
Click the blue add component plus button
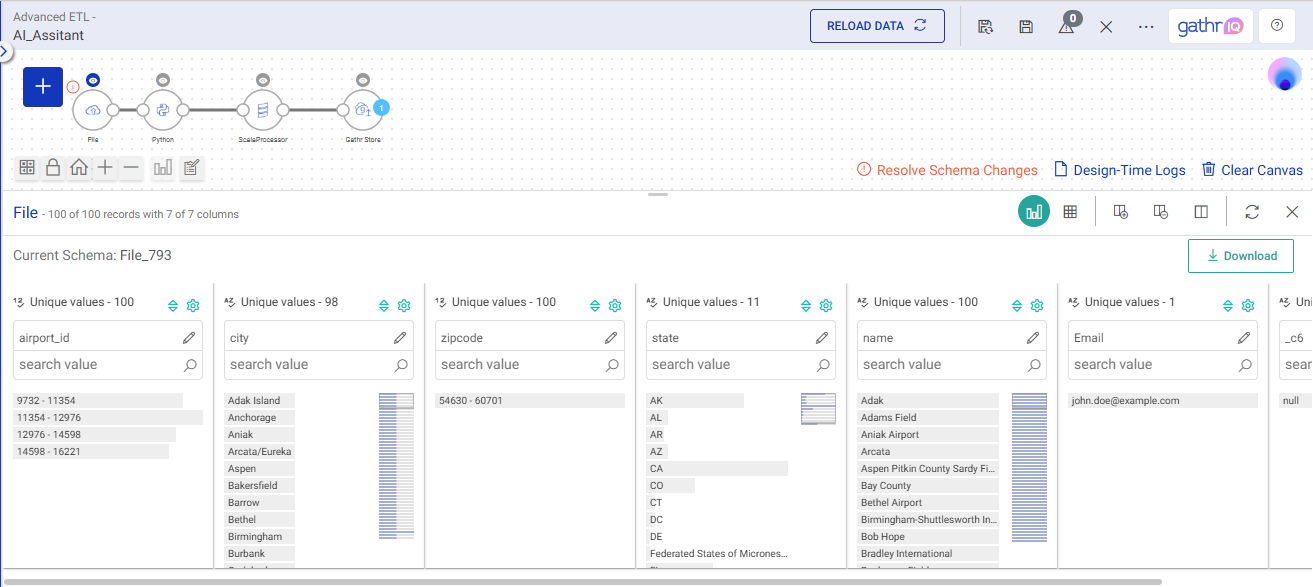[43, 87]
